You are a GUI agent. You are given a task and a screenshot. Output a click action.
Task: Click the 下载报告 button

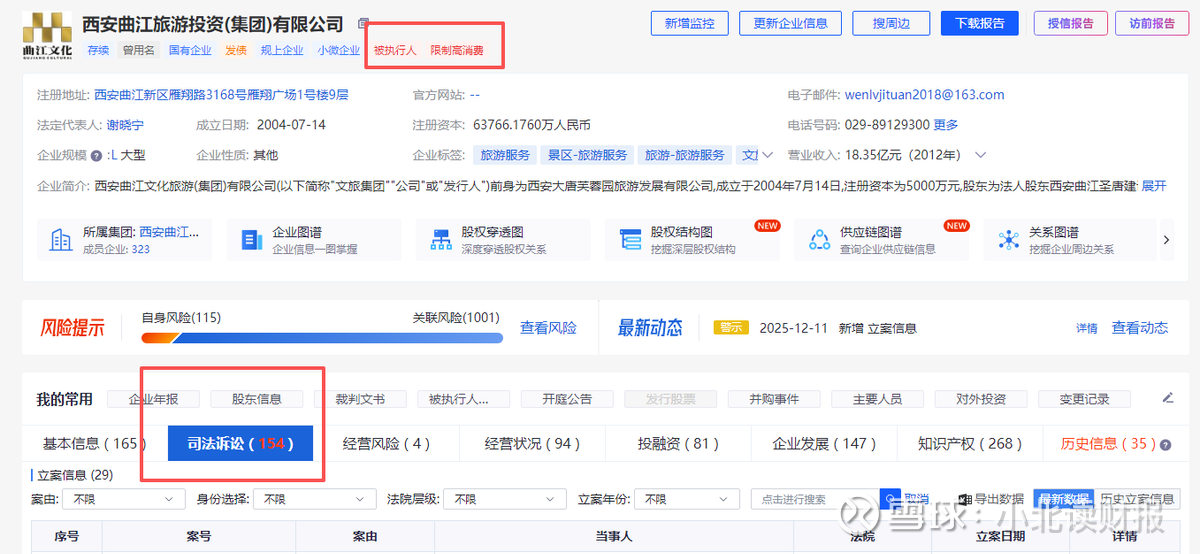(x=979, y=23)
